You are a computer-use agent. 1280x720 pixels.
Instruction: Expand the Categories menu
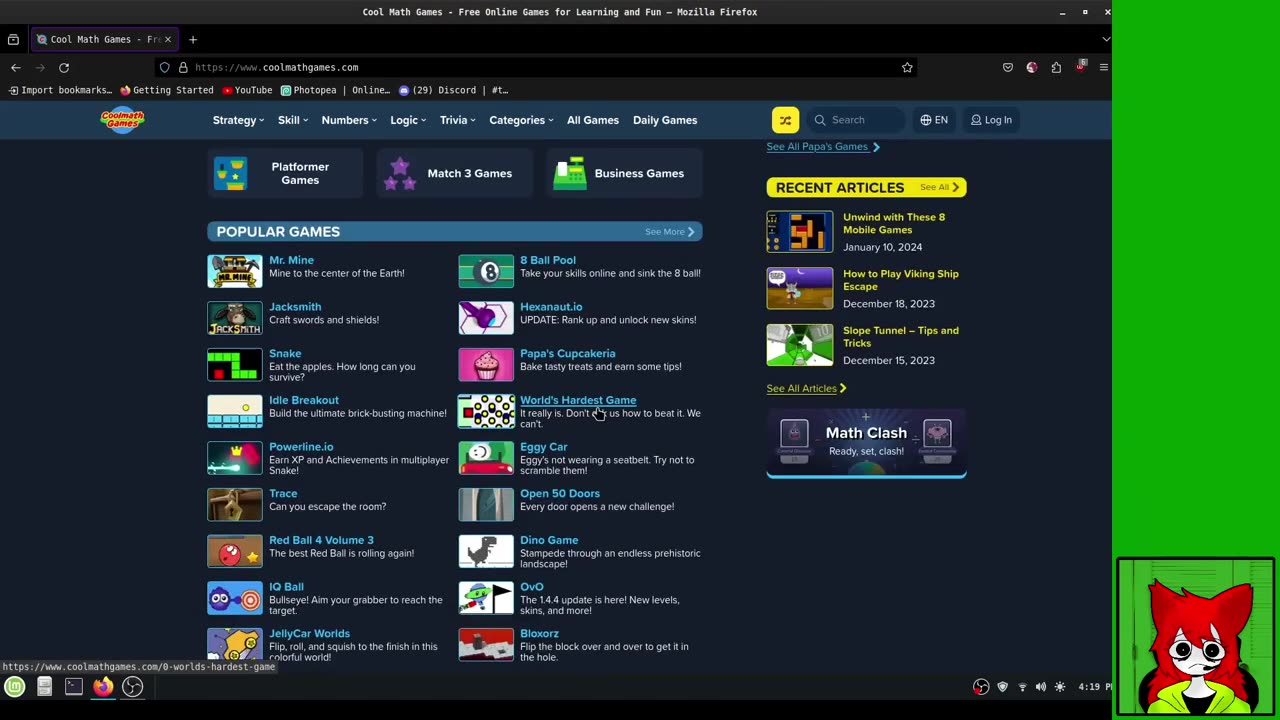click(x=521, y=120)
